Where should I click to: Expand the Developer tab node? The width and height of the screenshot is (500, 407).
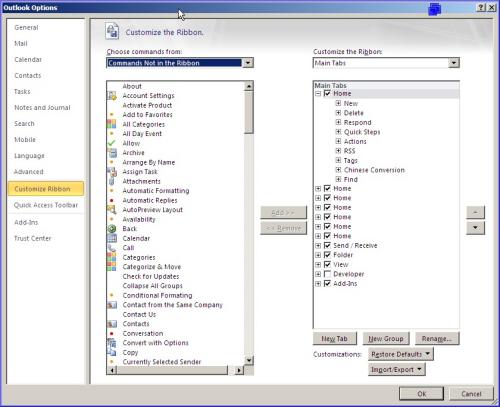coord(318,274)
